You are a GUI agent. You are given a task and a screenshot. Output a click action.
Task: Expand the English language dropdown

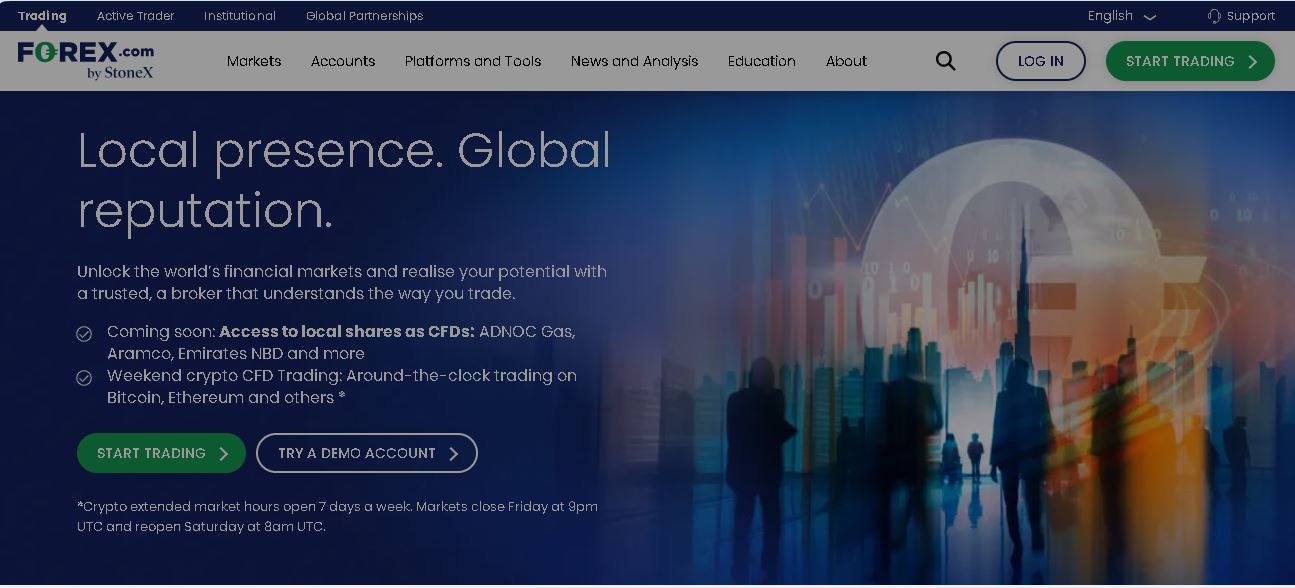click(1121, 16)
